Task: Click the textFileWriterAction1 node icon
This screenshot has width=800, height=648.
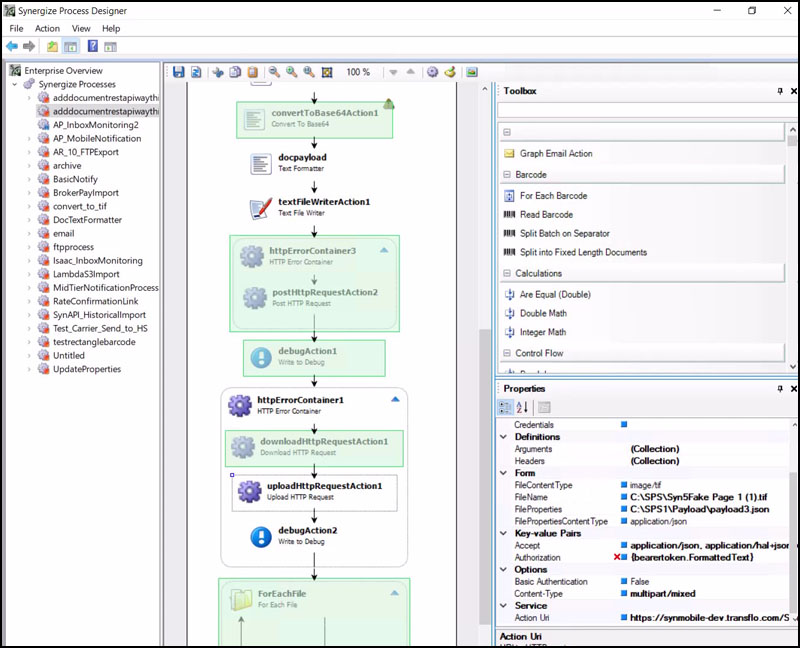Action: (260, 207)
